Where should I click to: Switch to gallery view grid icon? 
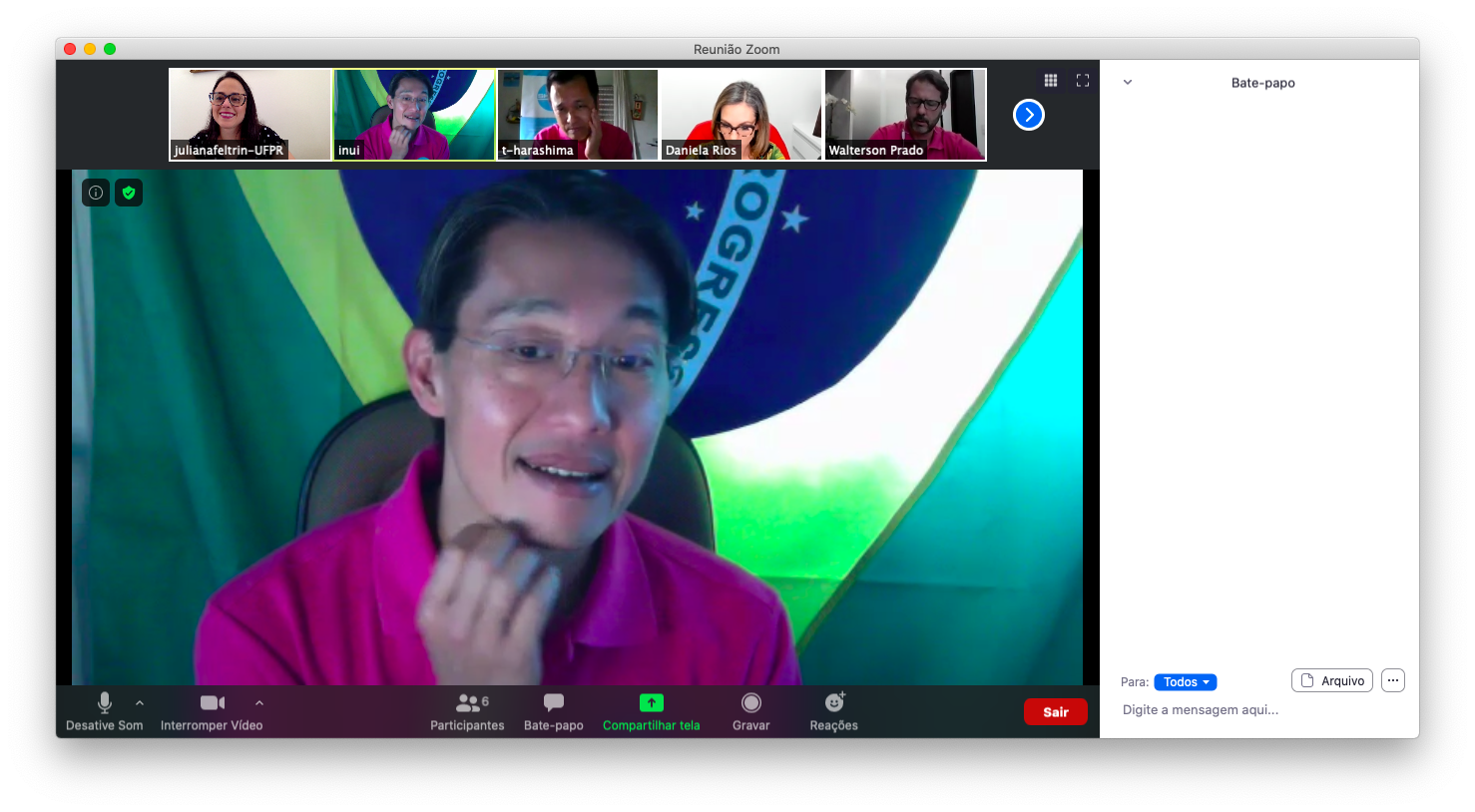pos(1051,81)
